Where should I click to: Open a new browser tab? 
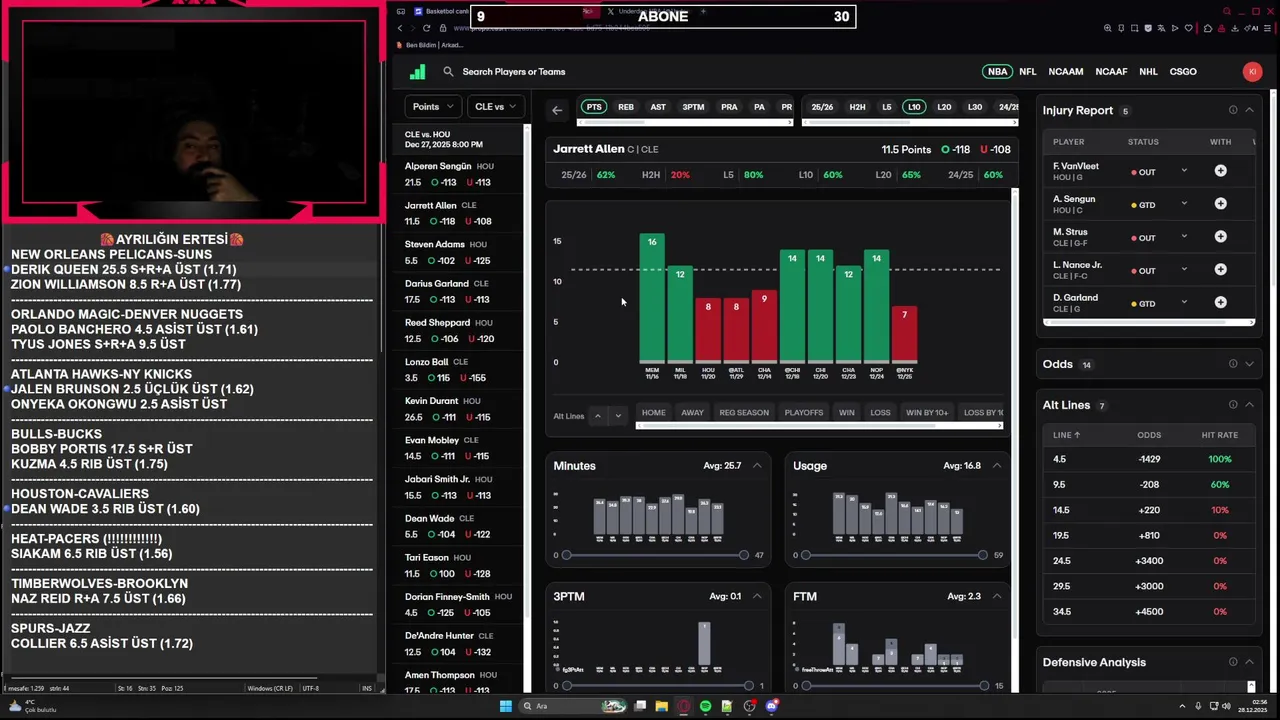[x=703, y=11]
